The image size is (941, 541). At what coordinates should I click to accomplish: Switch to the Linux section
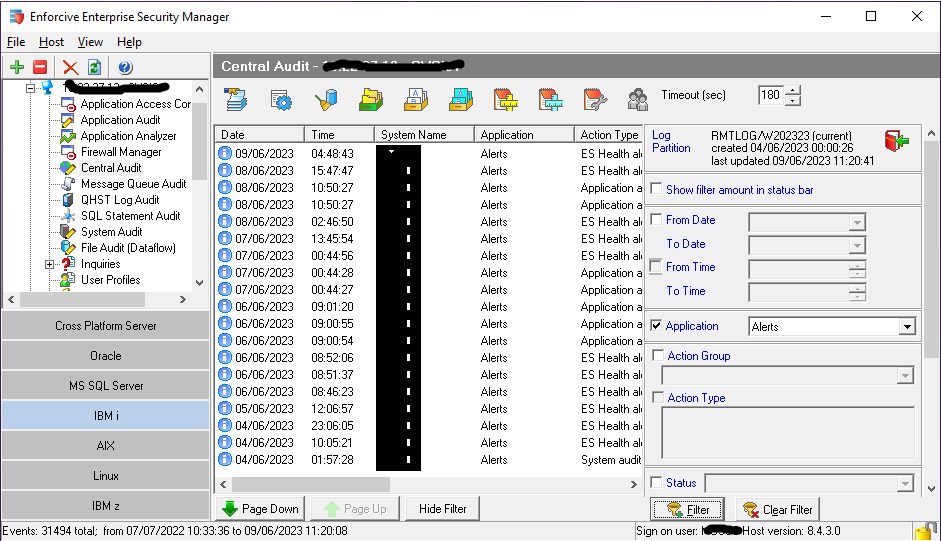coord(106,476)
